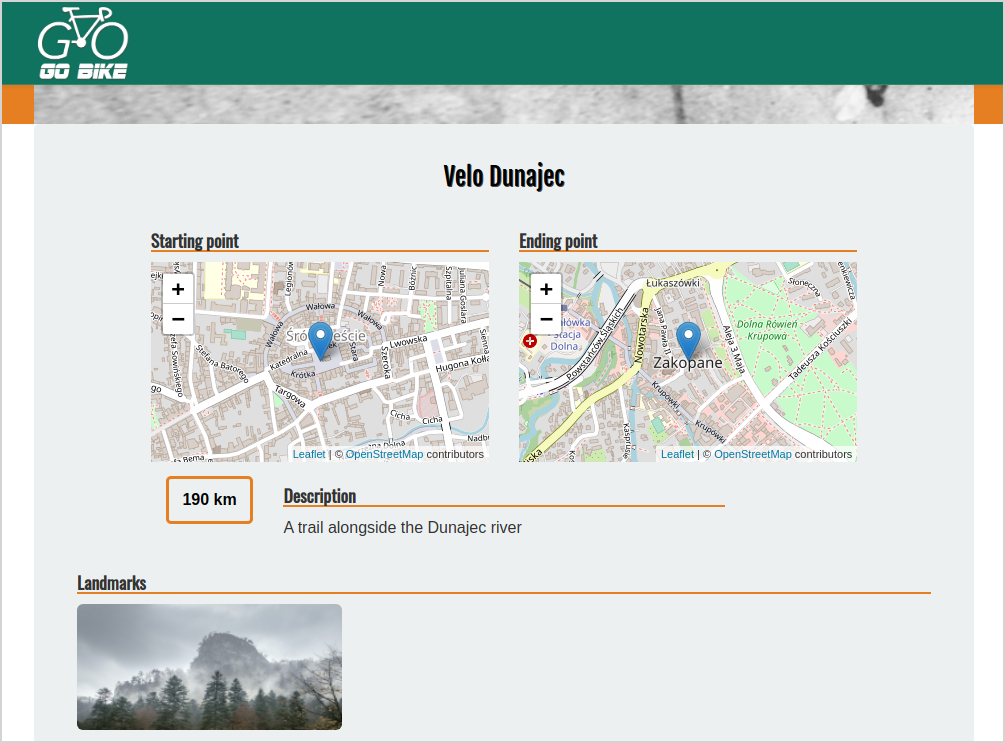Open Leaflet link on ending point map
Screen dimensions: 1005x743
(x=677, y=454)
